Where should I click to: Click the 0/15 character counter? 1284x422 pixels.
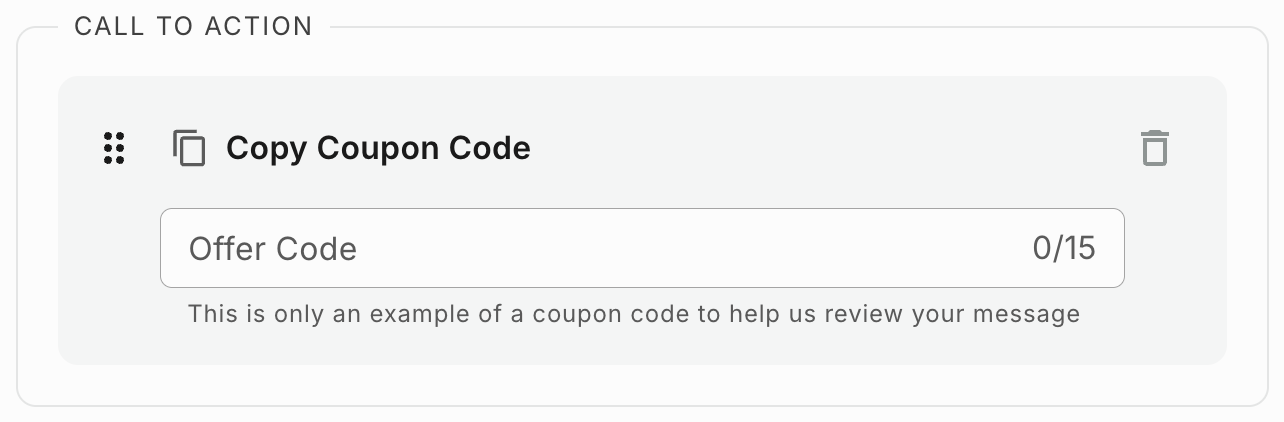click(1064, 248)
